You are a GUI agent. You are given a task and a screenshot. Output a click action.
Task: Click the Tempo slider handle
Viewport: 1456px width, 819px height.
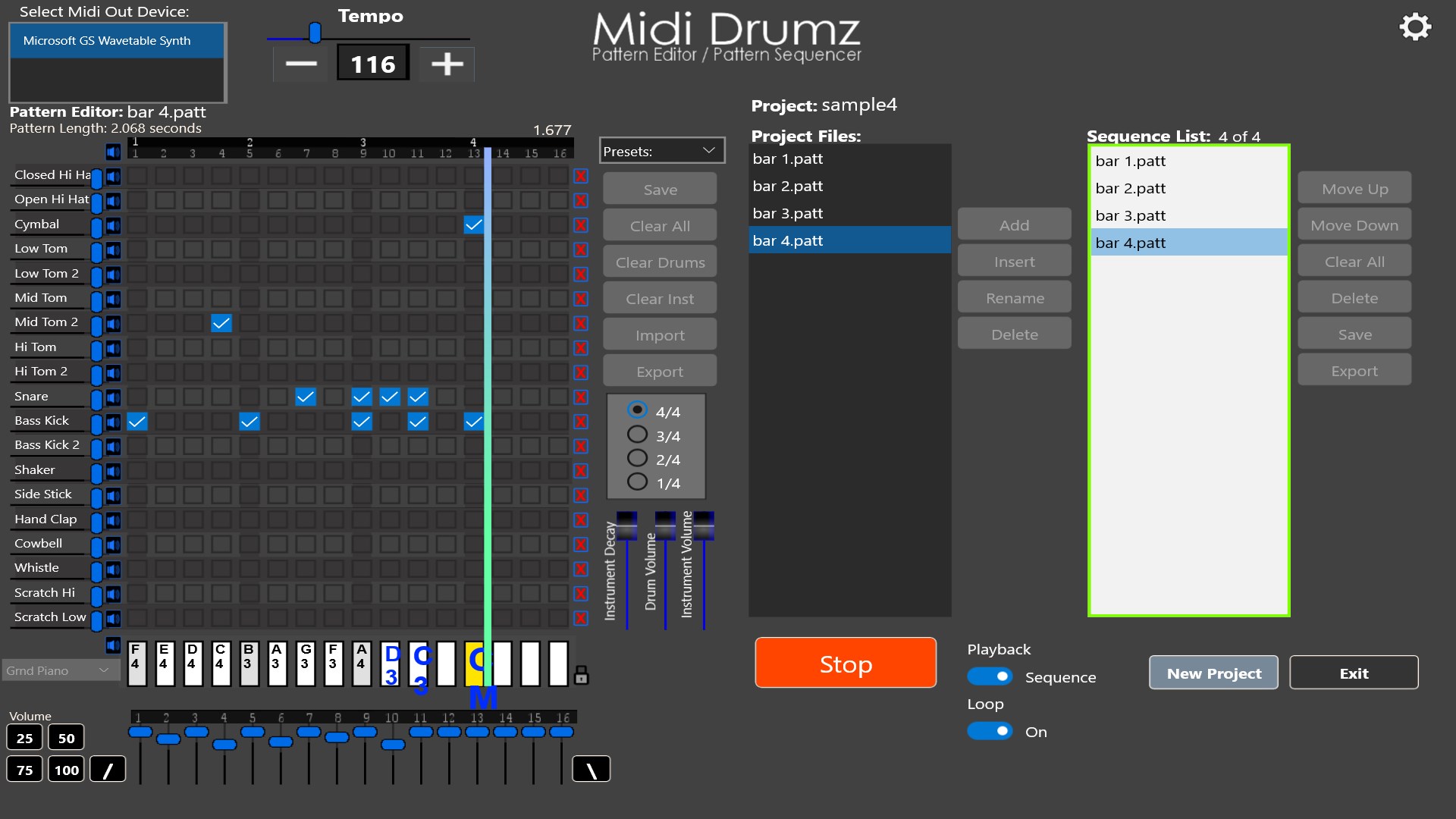point(315,33)
